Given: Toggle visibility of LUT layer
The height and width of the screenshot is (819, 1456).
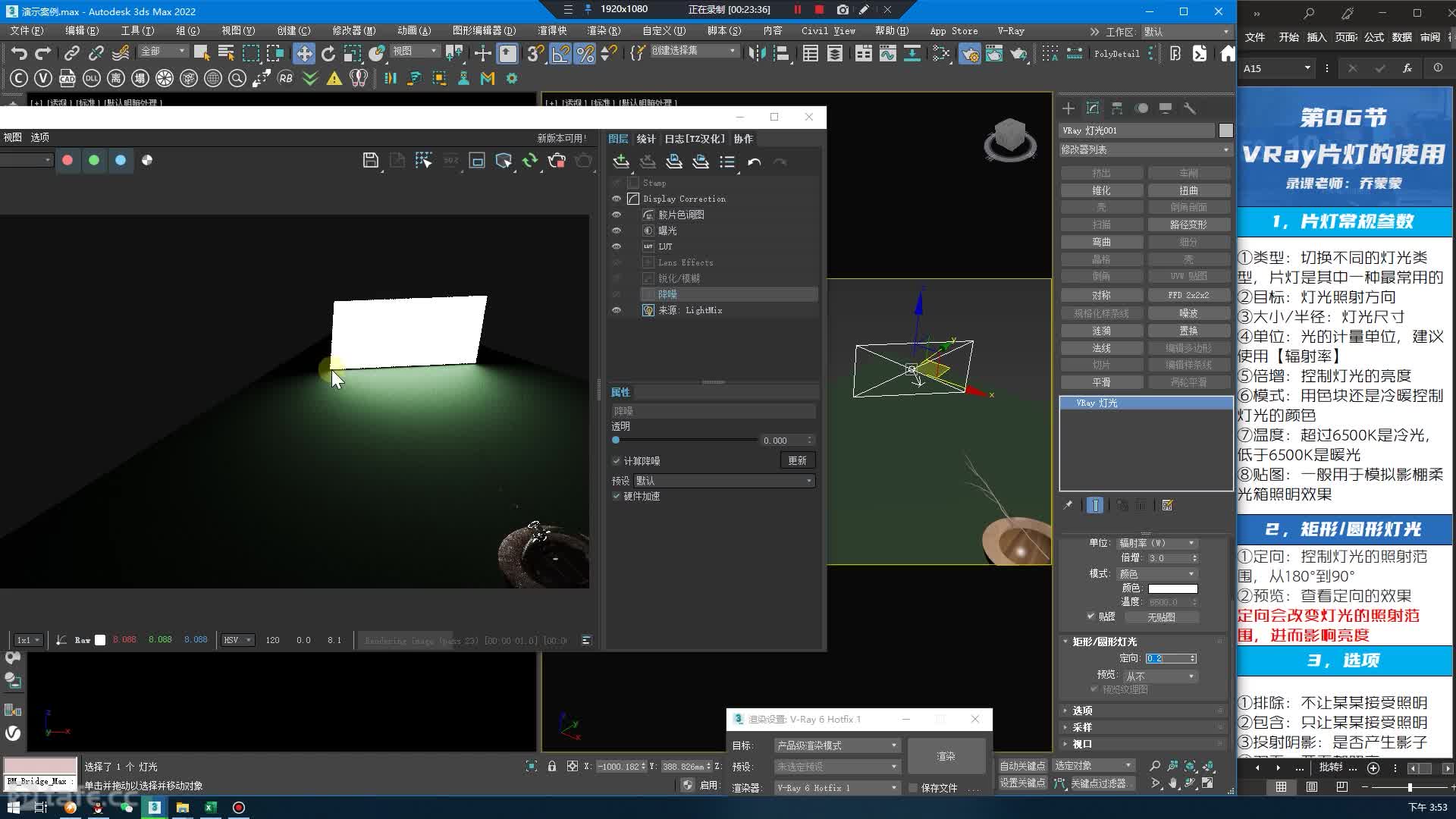Looking at the screenshot, I should coord(617,246).
